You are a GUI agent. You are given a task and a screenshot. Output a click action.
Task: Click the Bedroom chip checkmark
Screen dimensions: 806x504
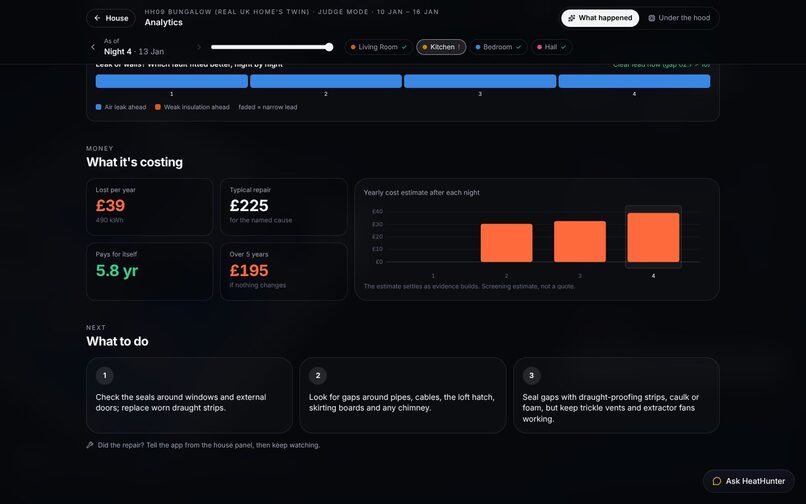point(519,47)
